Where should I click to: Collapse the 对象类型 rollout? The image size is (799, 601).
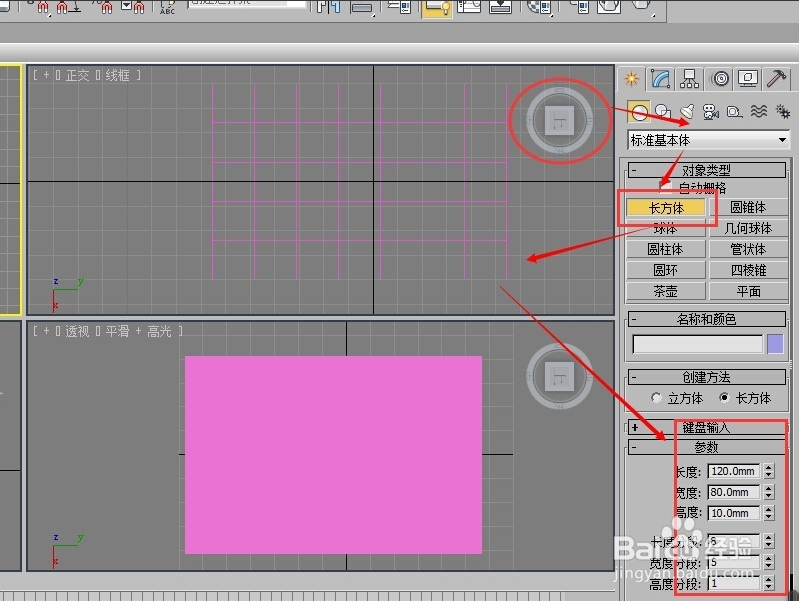click(706, 170)
